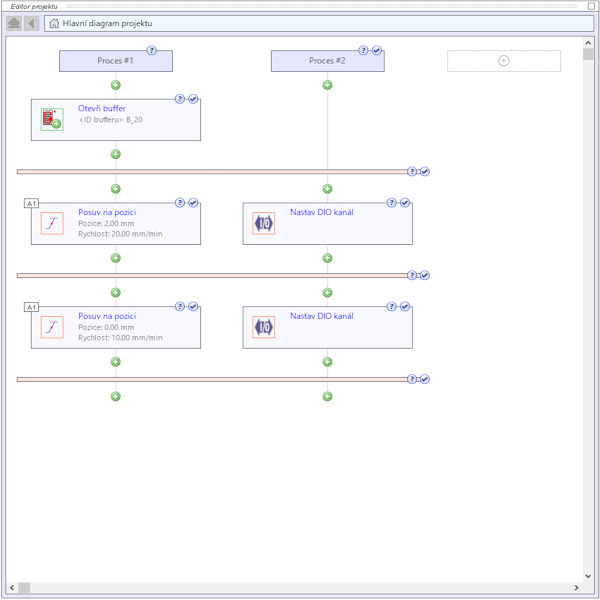The height and width of the screenshot is (600, 600).
Task: Open help on the second synchronization bar
Action: point(412,275)
